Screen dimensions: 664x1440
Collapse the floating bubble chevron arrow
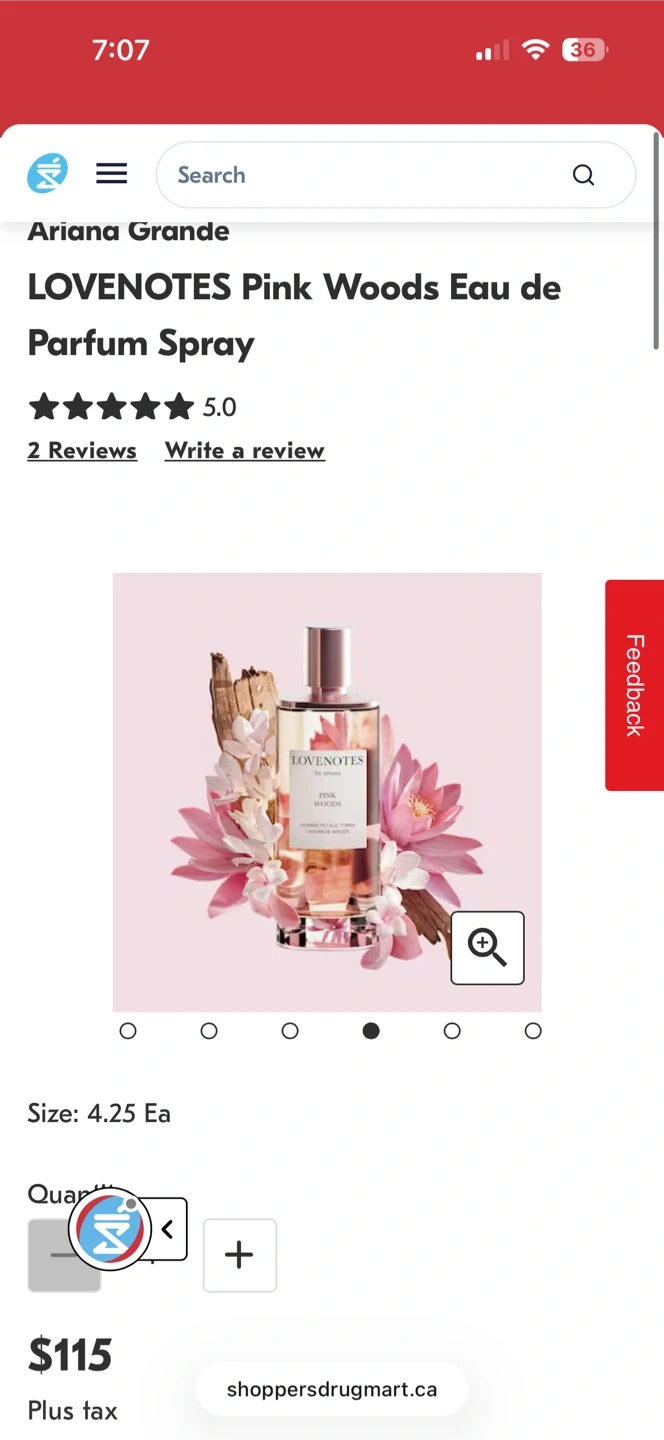(x=167, y=1229)
